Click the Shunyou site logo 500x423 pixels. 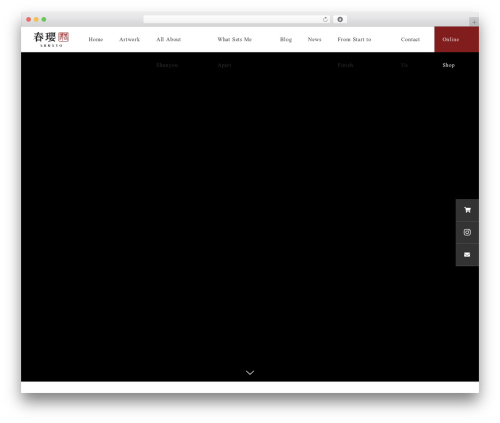51,39
